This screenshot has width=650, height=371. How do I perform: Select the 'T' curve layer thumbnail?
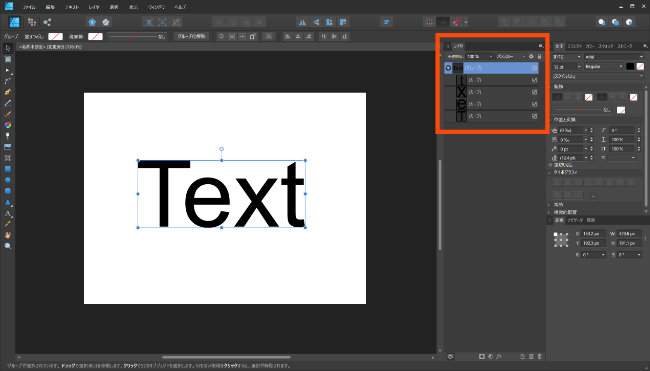pyautogui.click(x=461, y=116)
